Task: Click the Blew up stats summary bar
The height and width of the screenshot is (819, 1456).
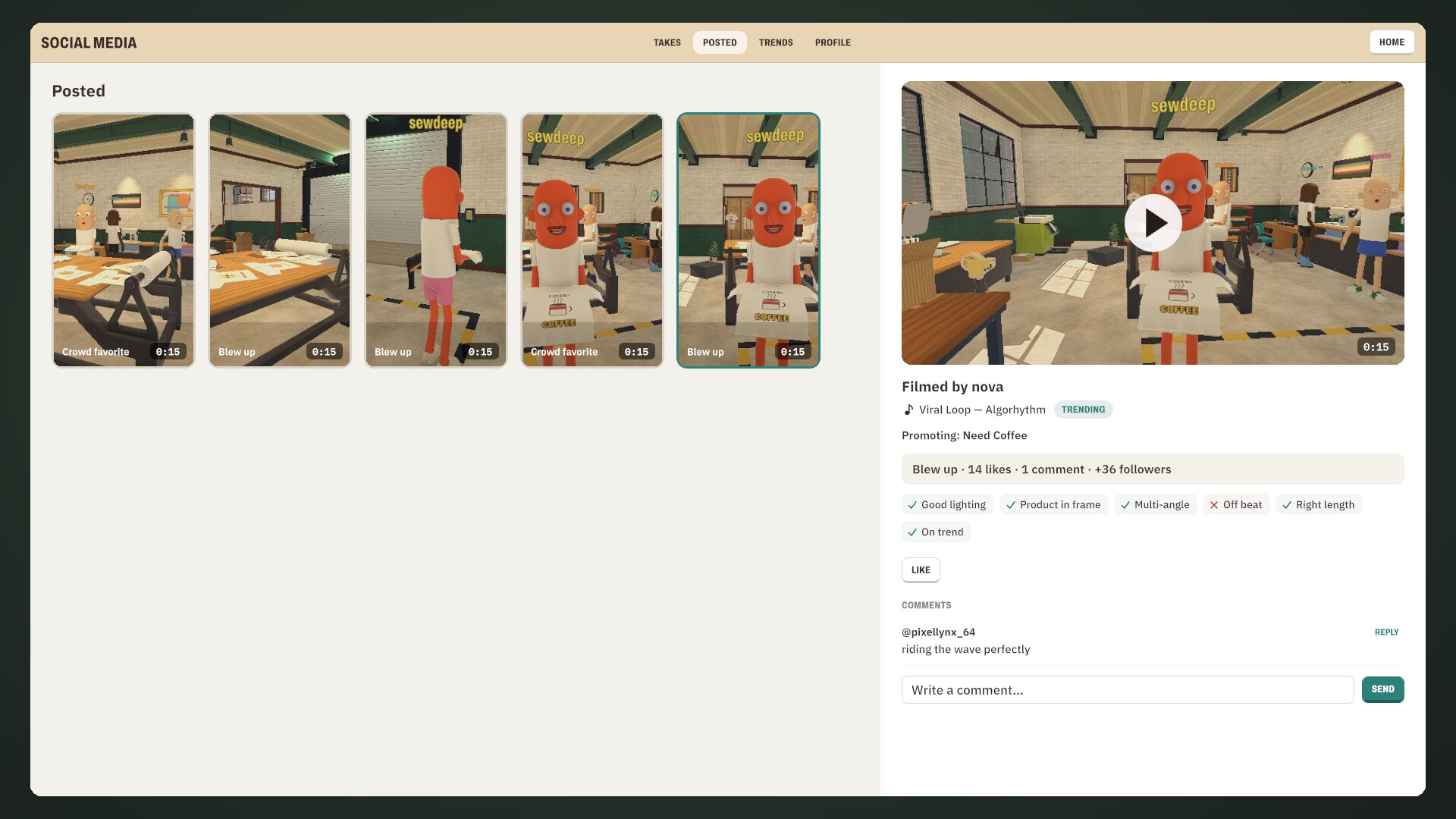Action: click(x=1153, y=469)
